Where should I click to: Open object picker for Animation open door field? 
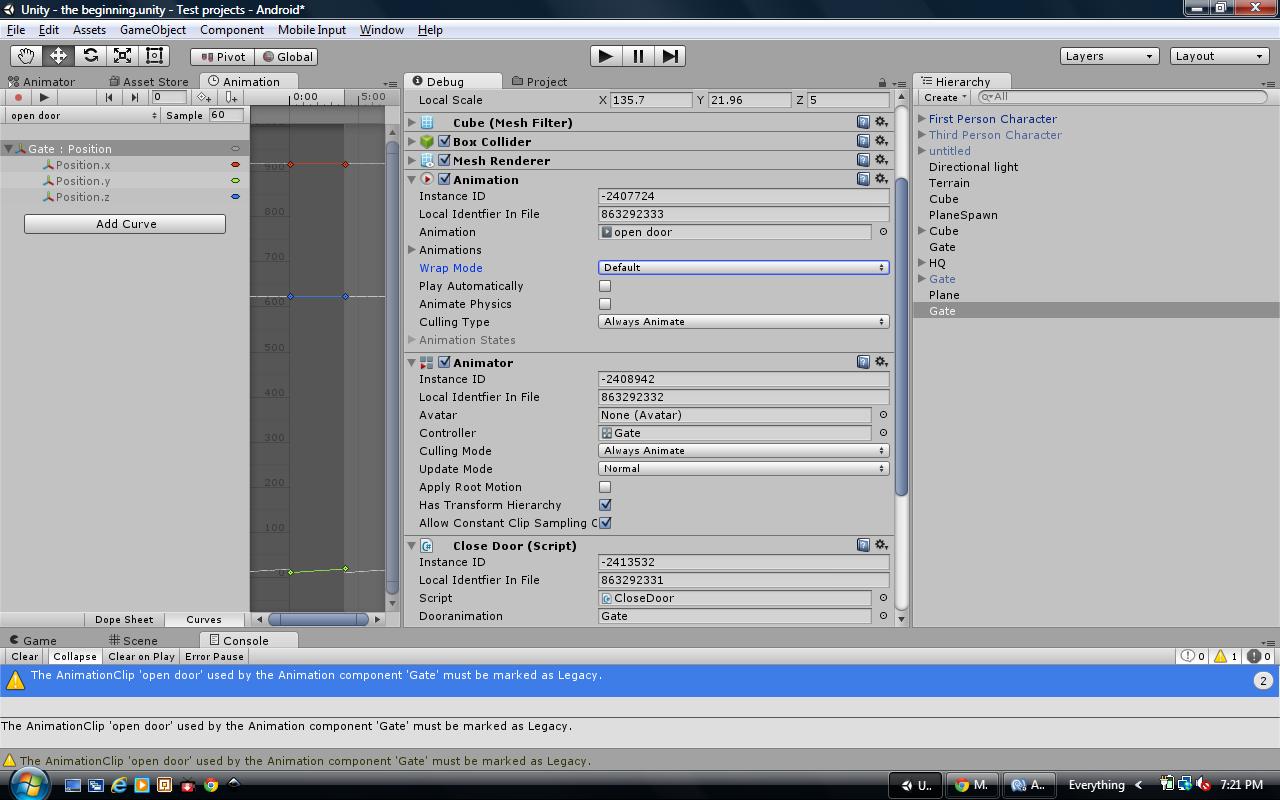(882, 232)
